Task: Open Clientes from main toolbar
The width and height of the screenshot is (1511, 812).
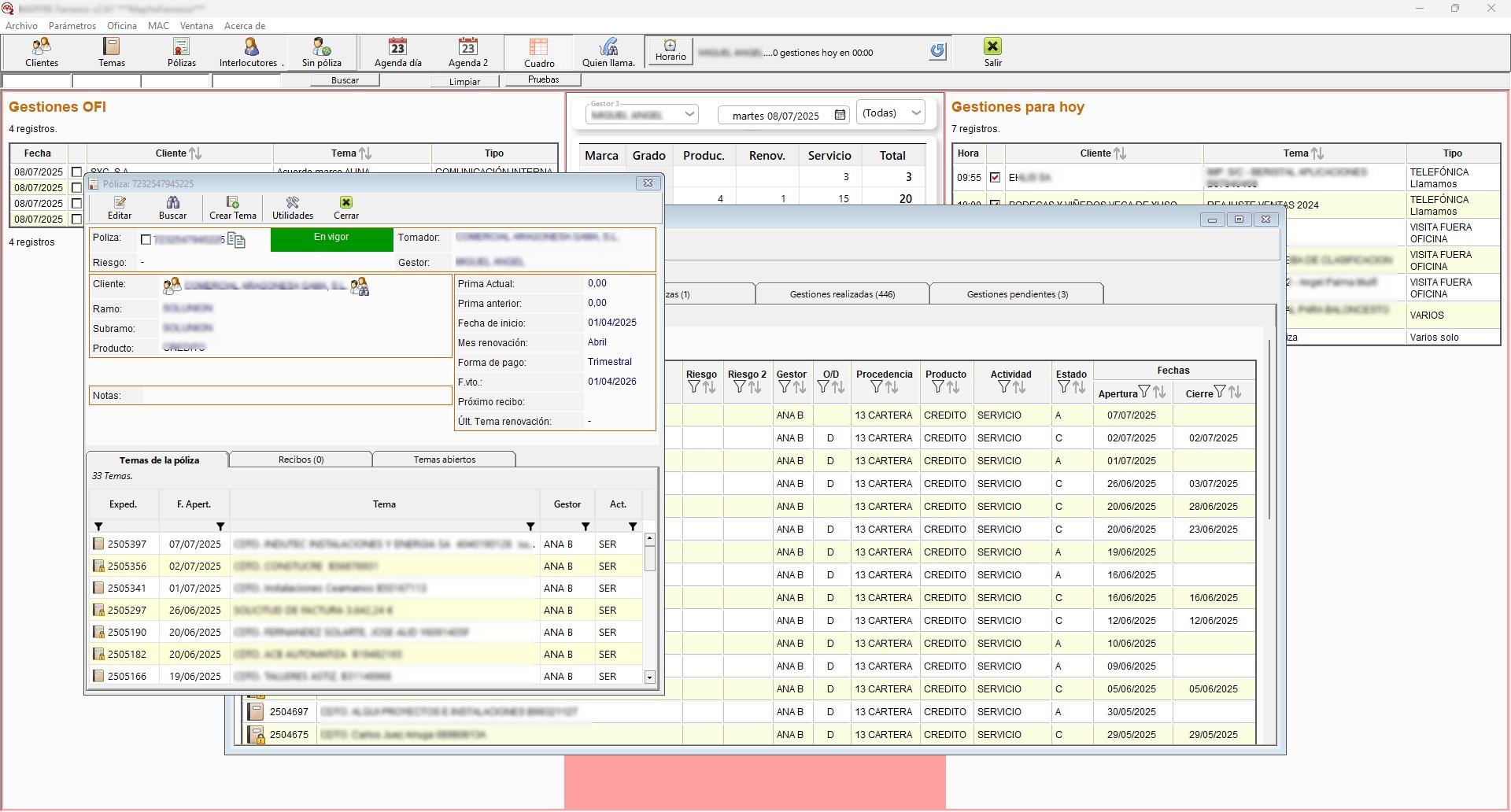Action: tap(42, 53)
